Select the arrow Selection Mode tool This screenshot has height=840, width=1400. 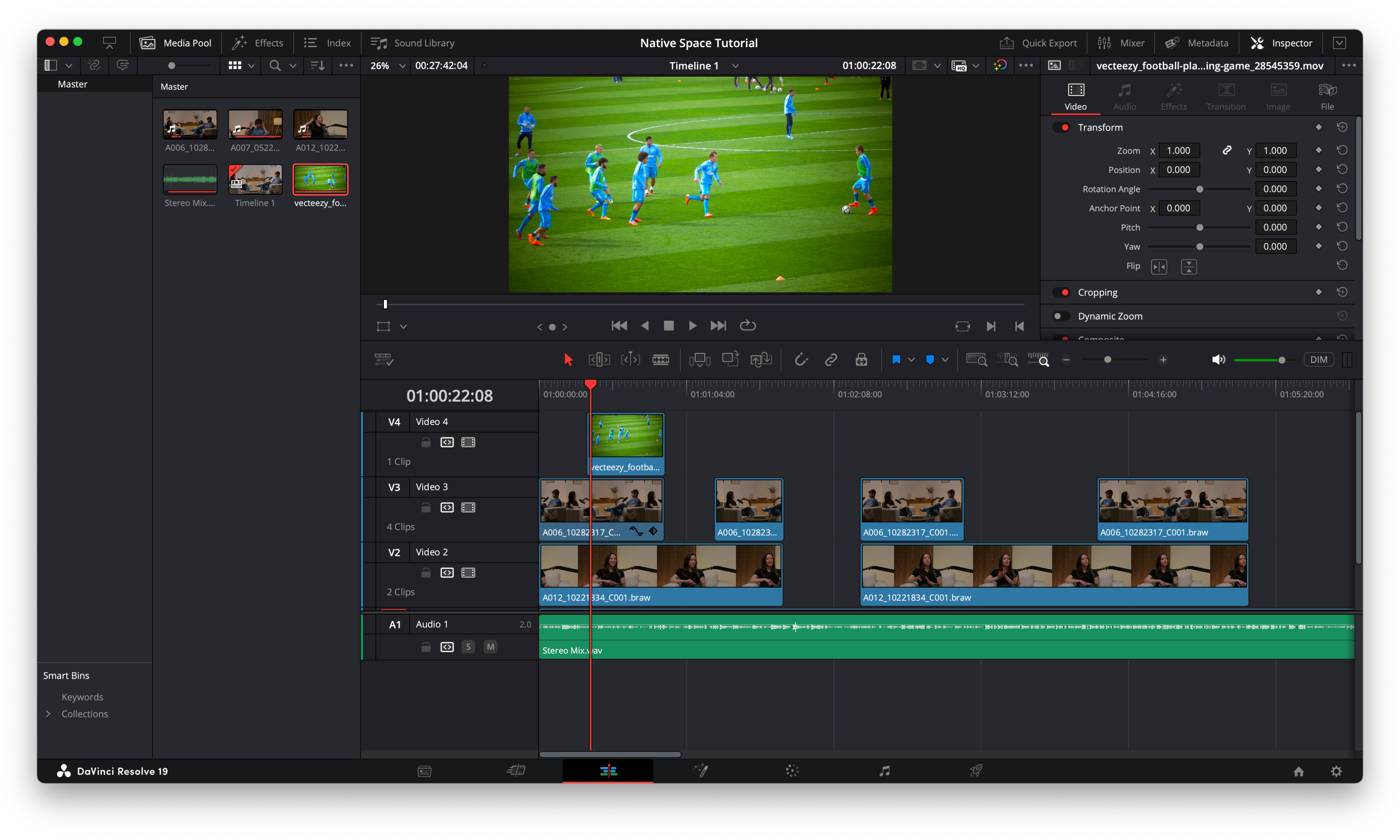(568, 360)
